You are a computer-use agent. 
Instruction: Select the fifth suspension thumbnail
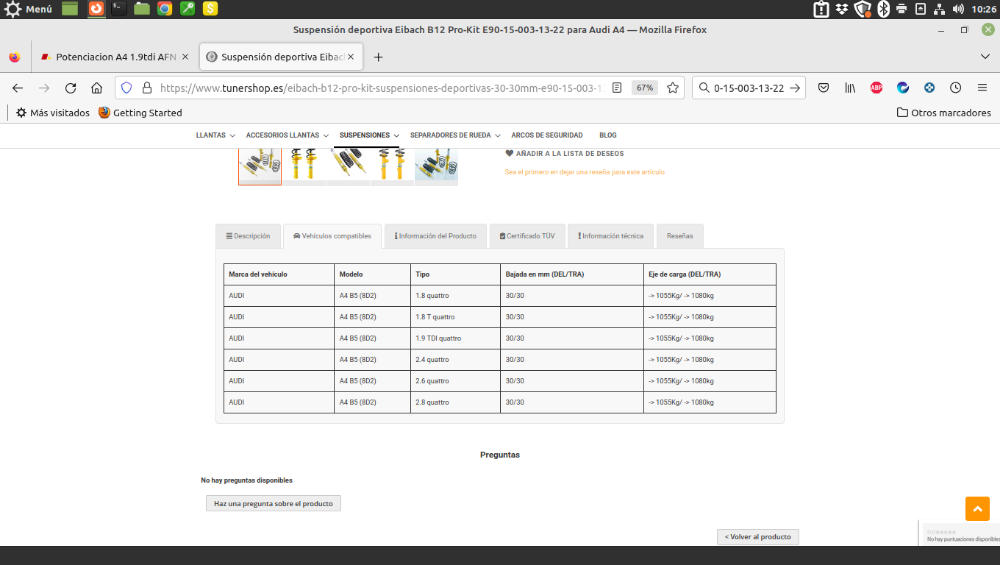436,166
